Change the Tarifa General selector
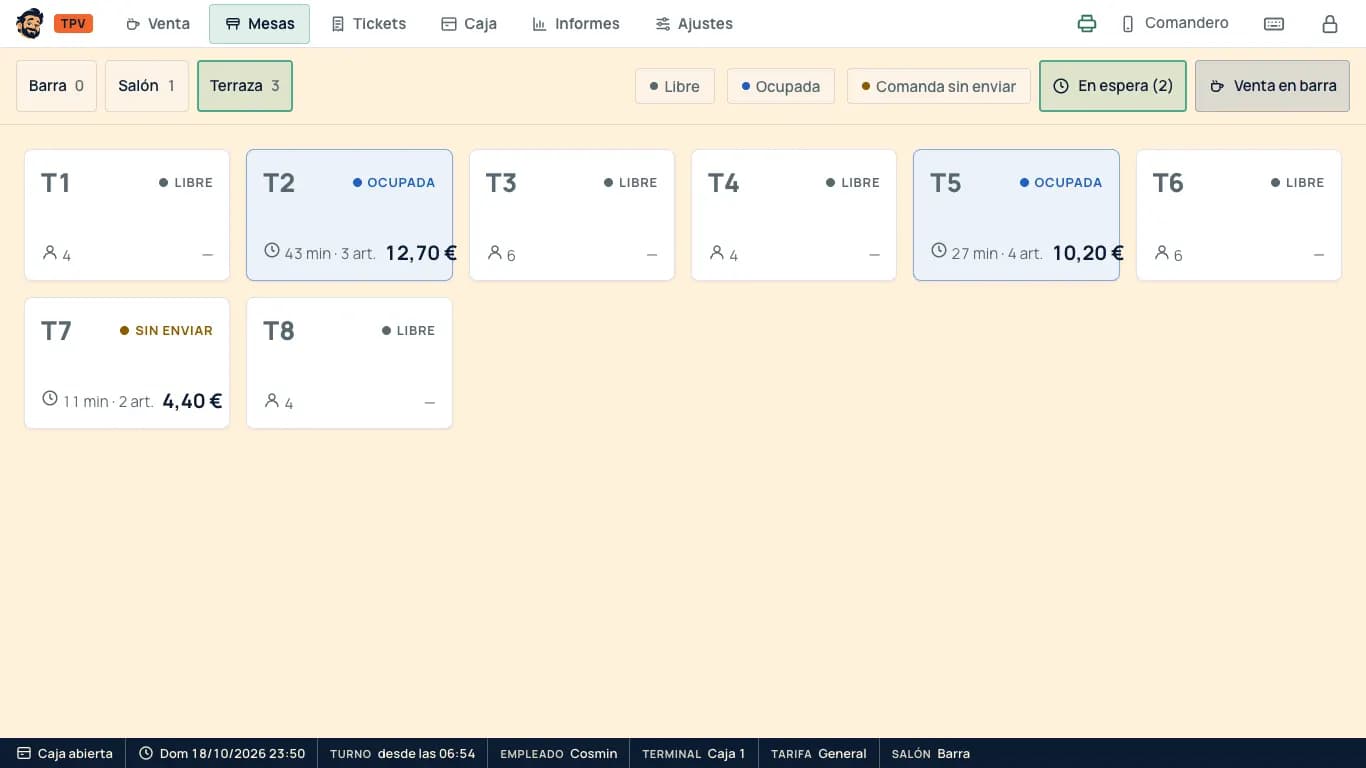This screenshot has width=1366, height=768. pyautogui.click(x=819, y=753)
